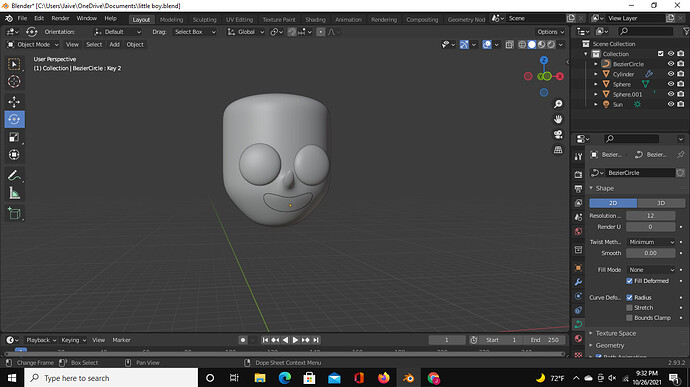Click the Select Box tool icon
Screen dimensions: 690x387
tap(14, 64)
